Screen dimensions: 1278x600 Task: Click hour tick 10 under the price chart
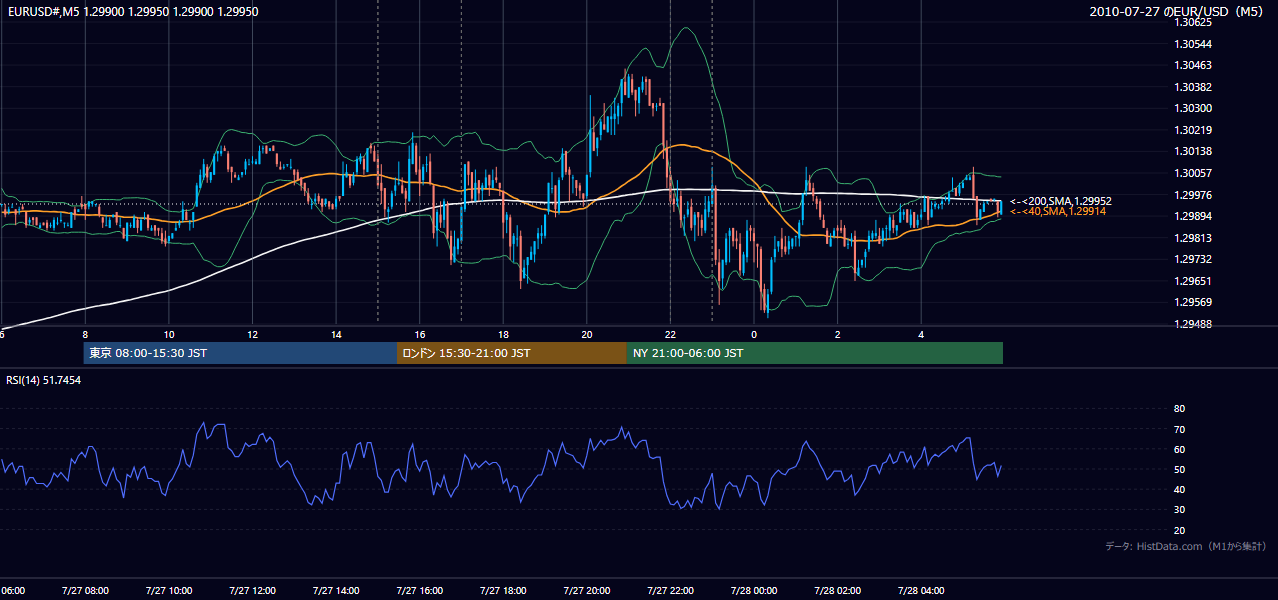pyautogui.click(x=168, y=334)
